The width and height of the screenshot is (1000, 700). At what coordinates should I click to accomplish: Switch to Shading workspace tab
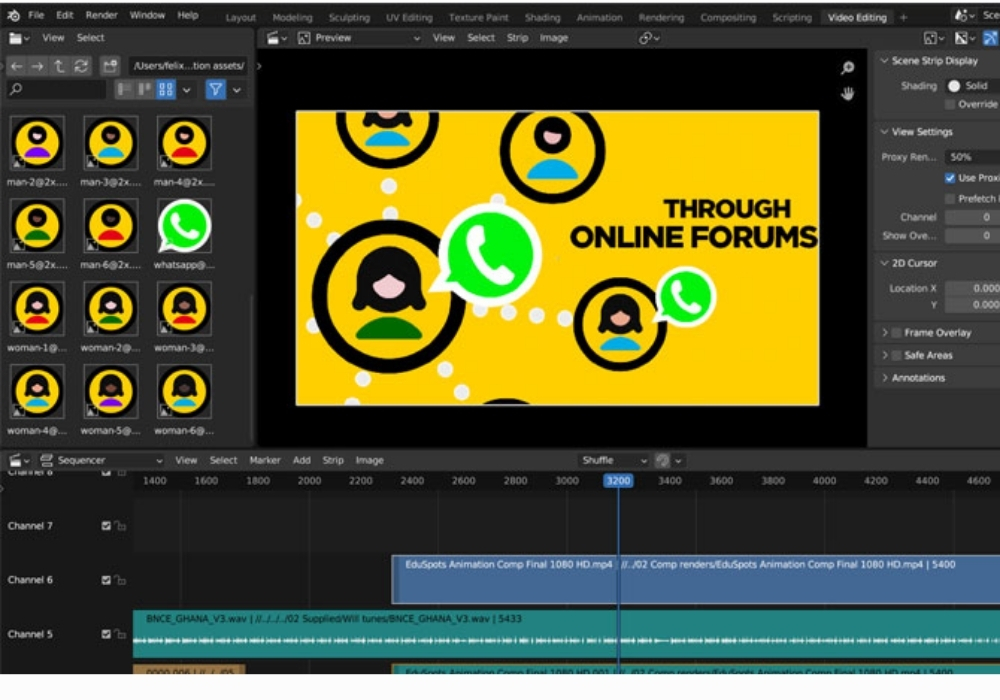pos(542,18)
